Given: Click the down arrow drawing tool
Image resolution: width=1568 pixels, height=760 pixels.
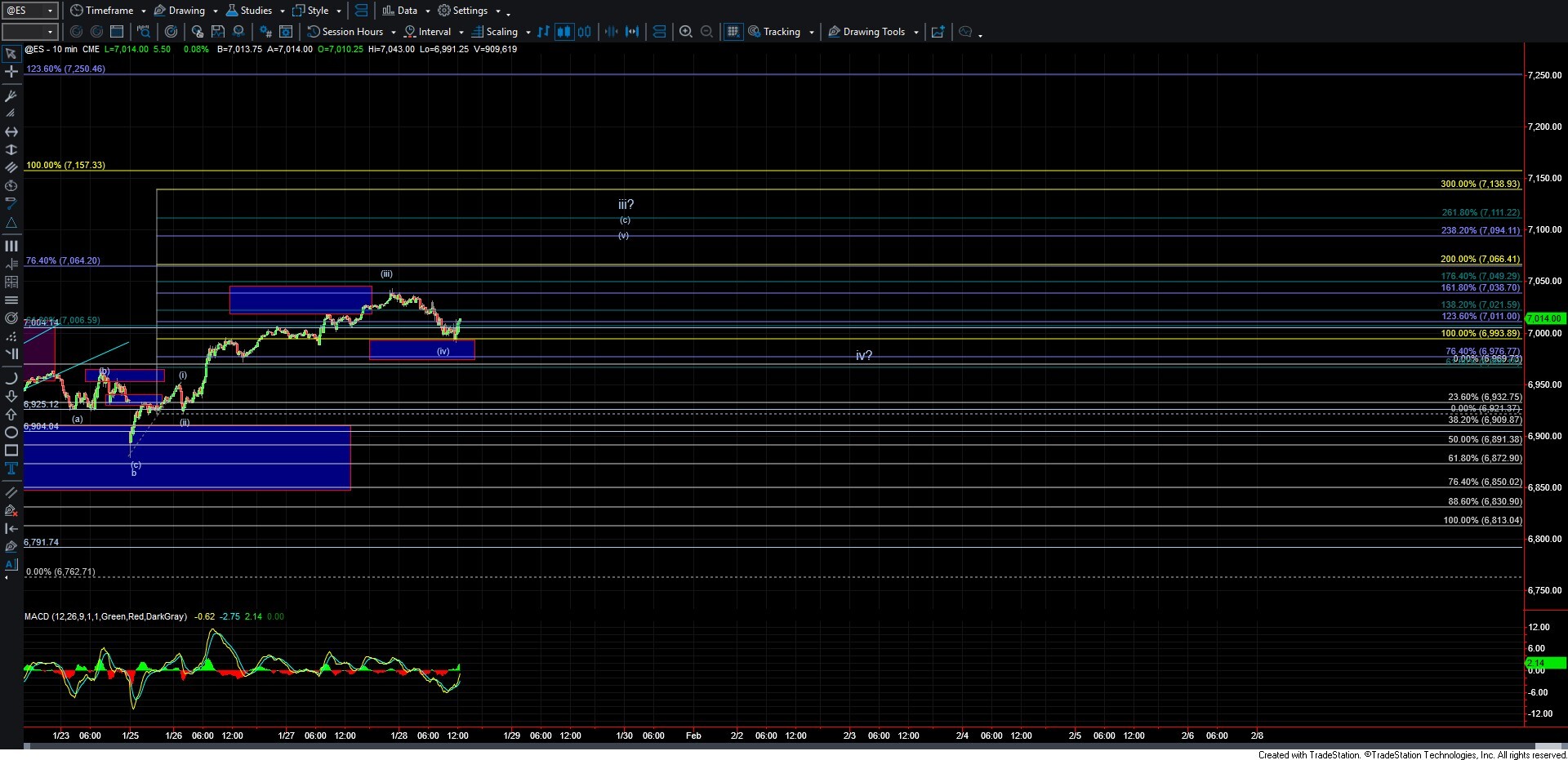Looking at the screenshot, I should 11,396.
